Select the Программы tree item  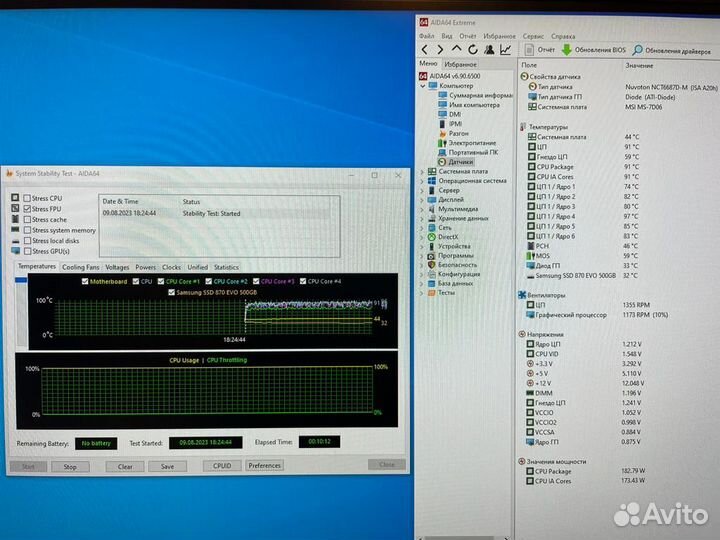coord(450,255)
